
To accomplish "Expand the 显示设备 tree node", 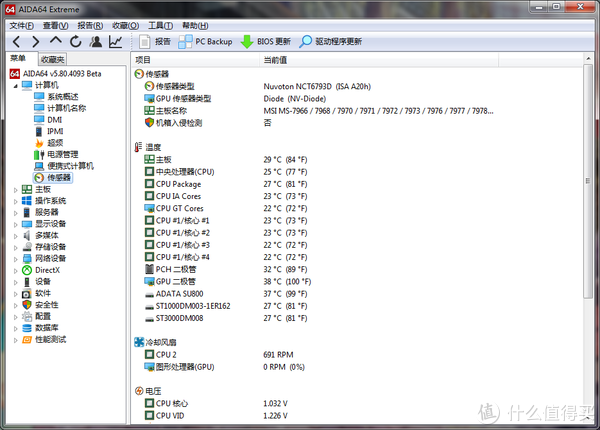I will click(15, 224).
